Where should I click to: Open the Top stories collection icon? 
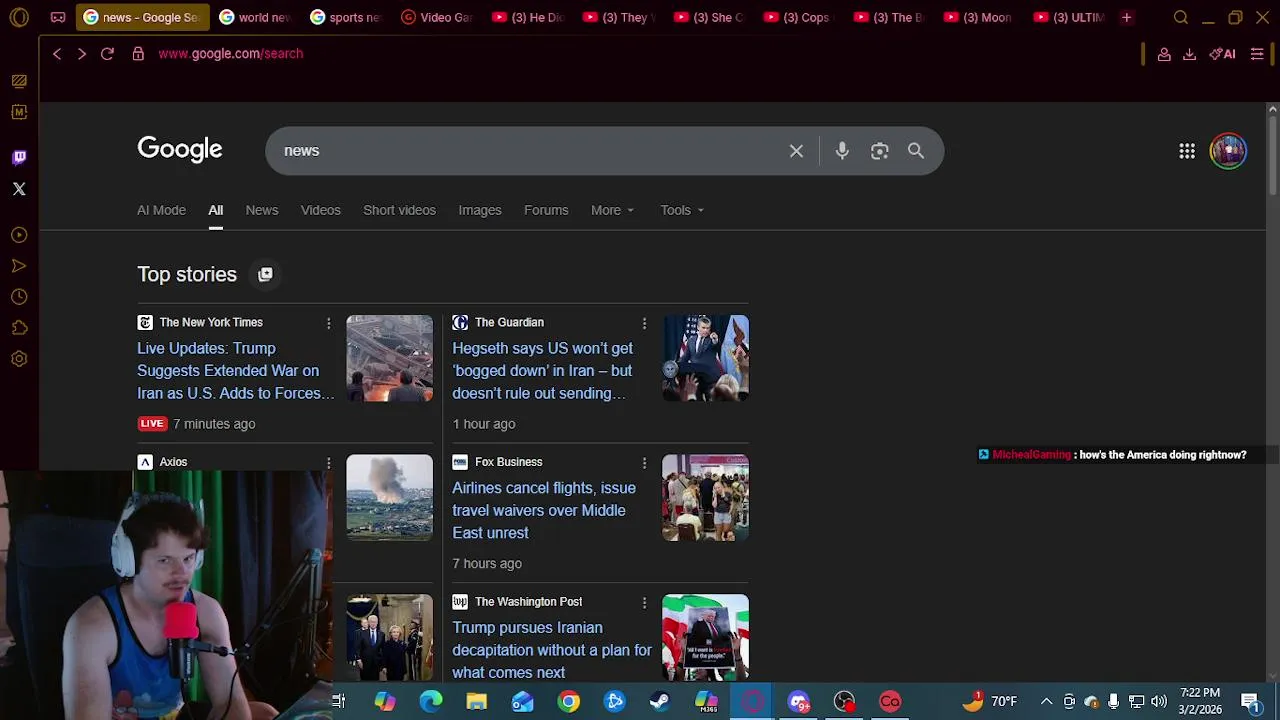[x=265, y=274]
